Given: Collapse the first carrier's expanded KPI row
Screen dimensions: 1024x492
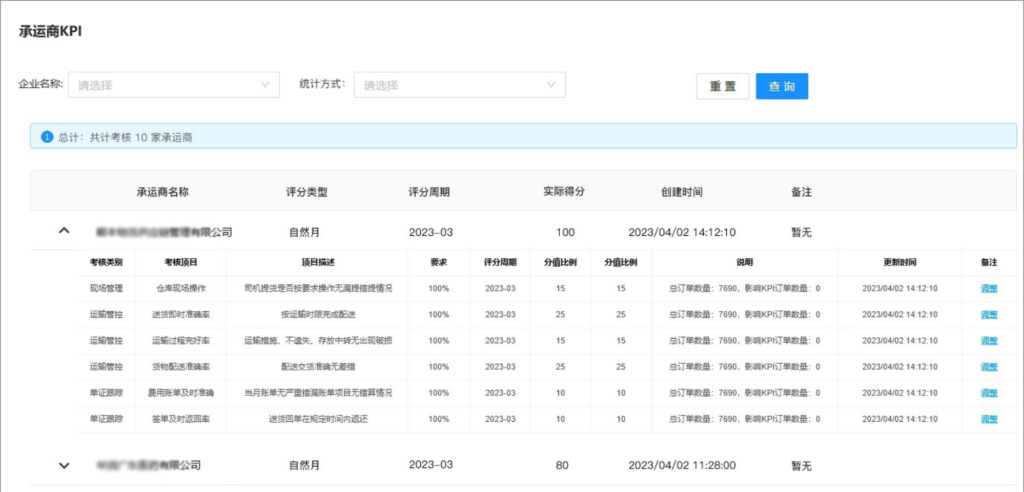Looking at the screenshot, I should click(64, 232).
